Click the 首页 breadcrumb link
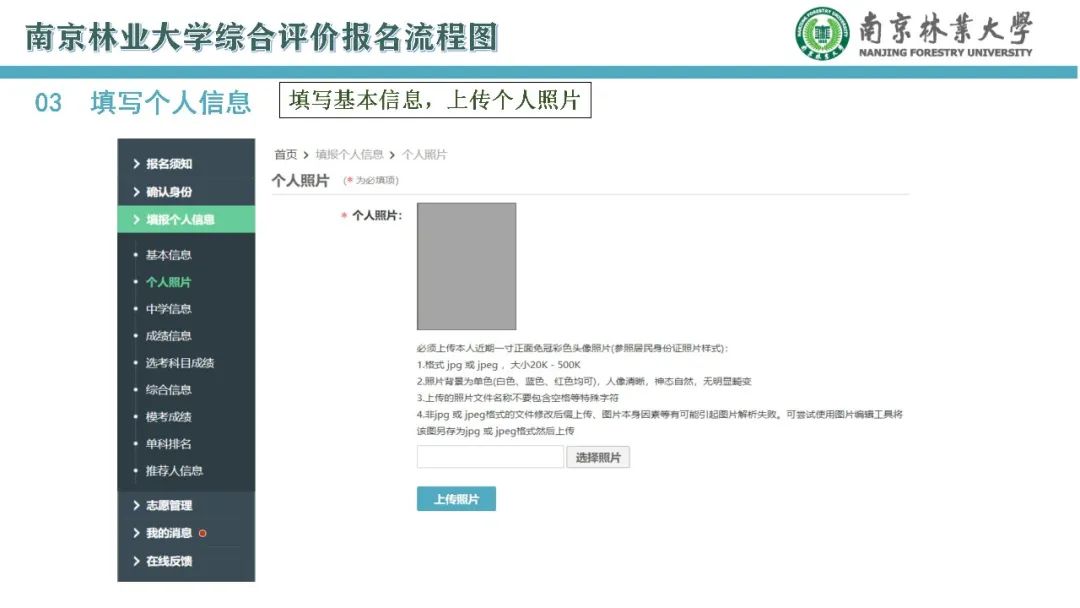This screenshot has height=608, width=1080. pos(286,155)
